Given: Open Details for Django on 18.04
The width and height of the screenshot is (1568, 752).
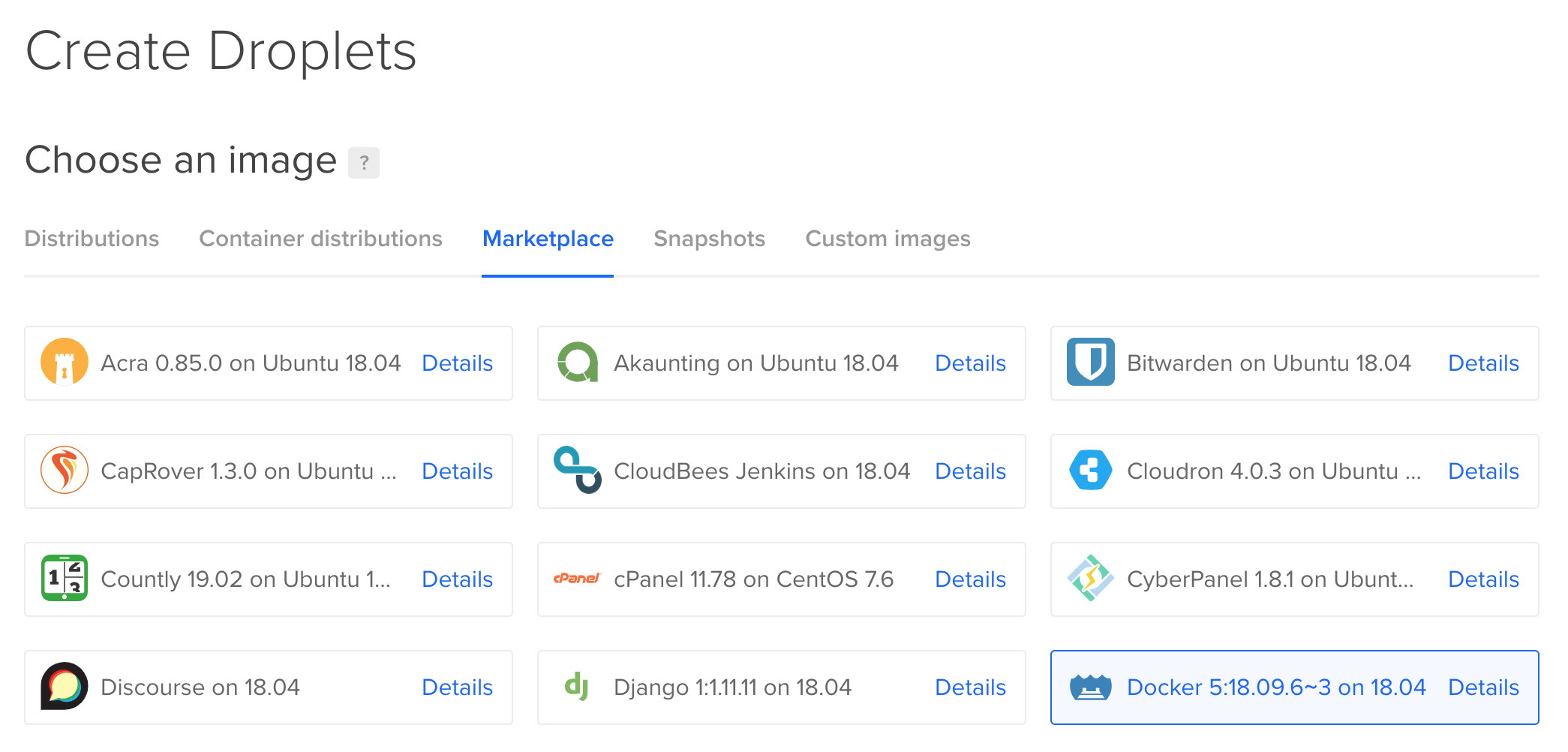Looking at the screenshot, I should click(x=970, y=687).
